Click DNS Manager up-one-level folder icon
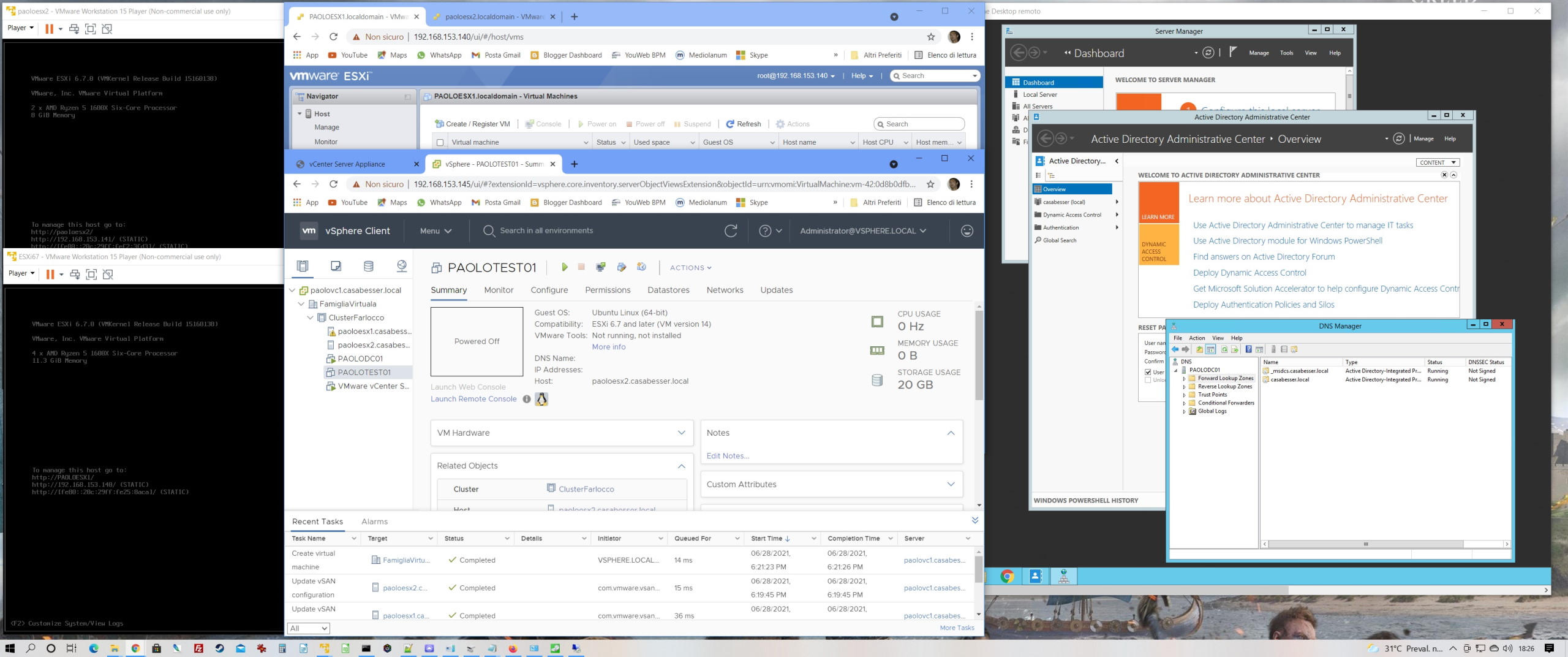This screenshot has width=1568, height=657. coord(1199,349)
